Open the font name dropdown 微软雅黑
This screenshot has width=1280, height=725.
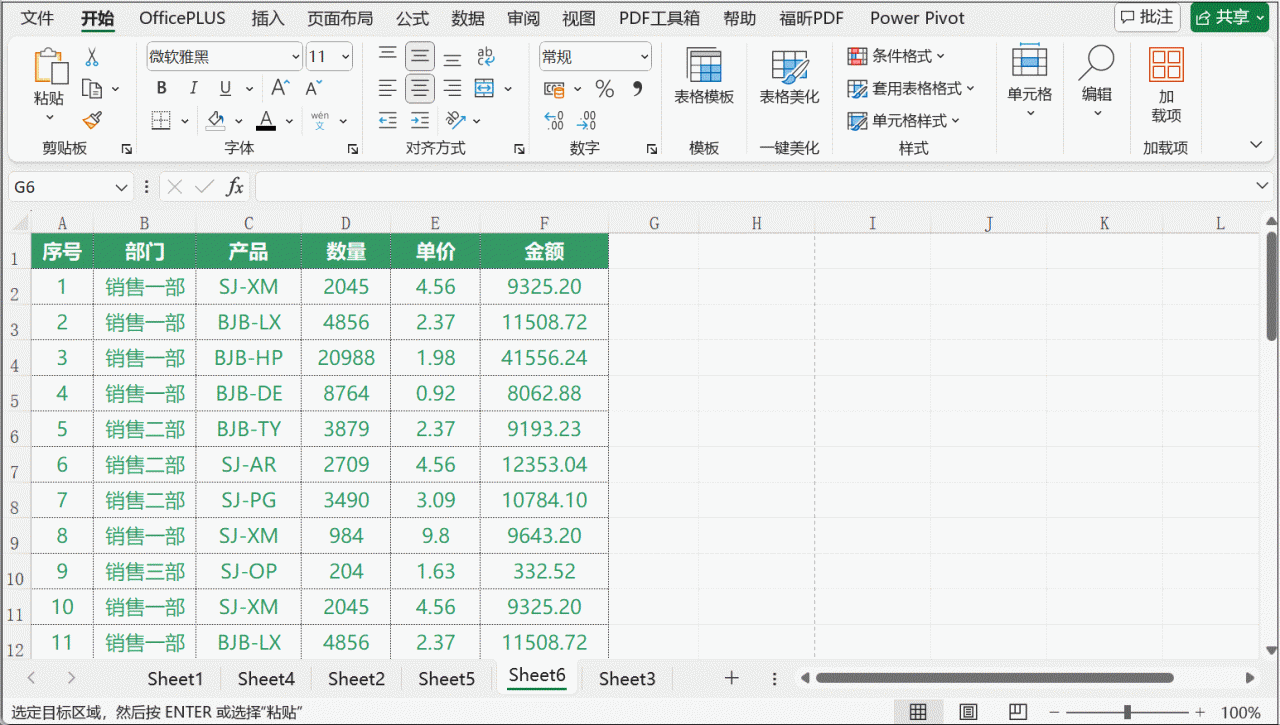click(x=295, y=57)
